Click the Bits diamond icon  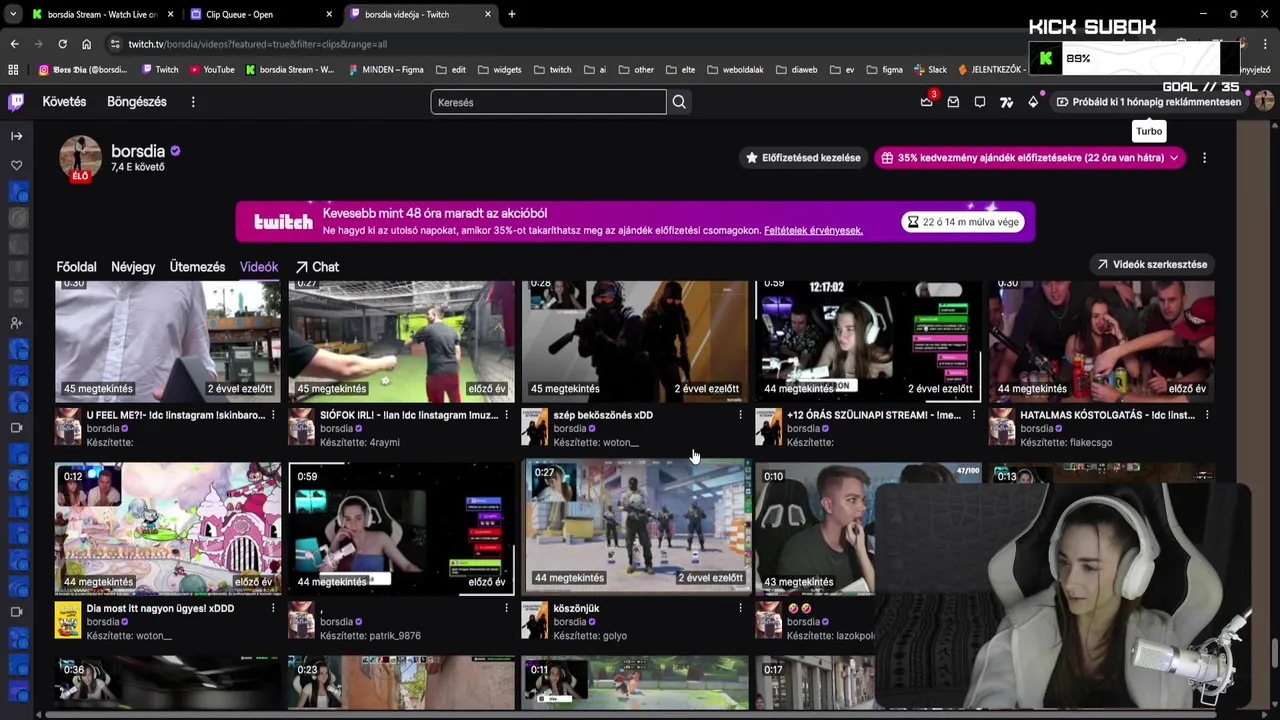pyautogui.click(x=1033, y=102)
